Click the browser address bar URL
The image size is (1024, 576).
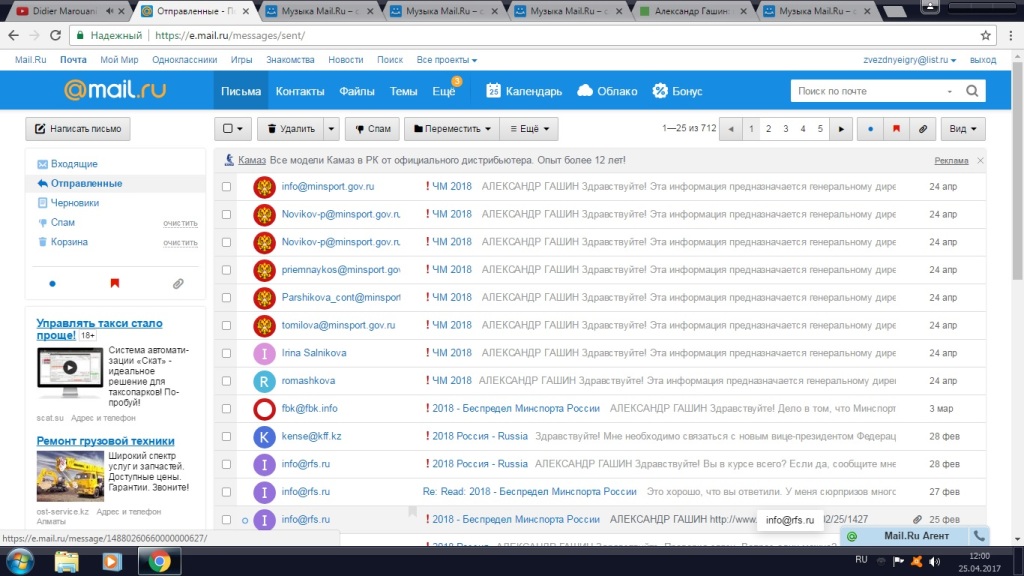tap(230, 35)
